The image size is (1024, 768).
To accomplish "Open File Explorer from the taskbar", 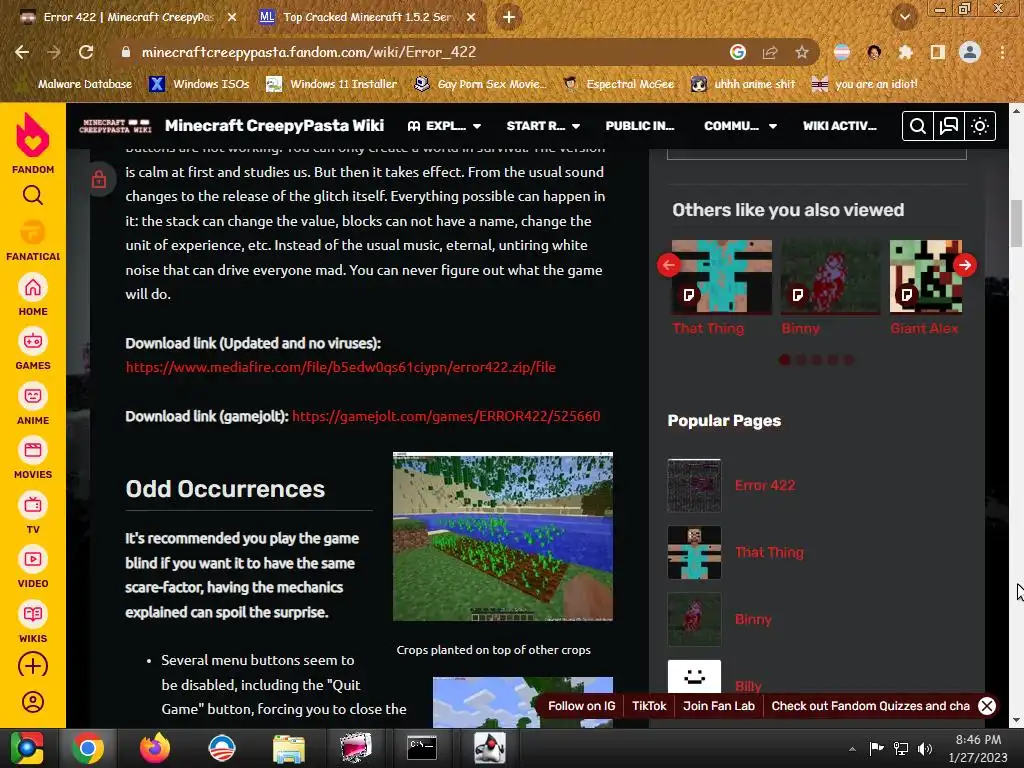I will [x=289, y=748].
